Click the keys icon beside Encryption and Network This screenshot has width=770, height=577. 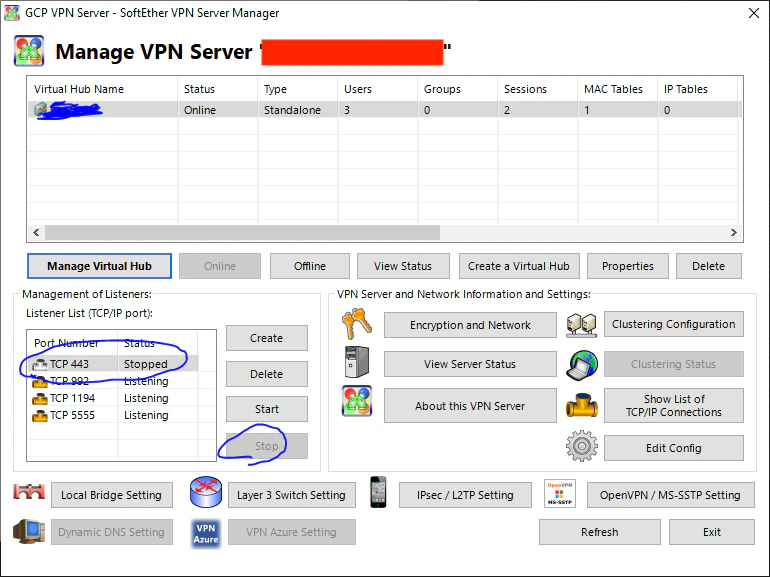357,324
